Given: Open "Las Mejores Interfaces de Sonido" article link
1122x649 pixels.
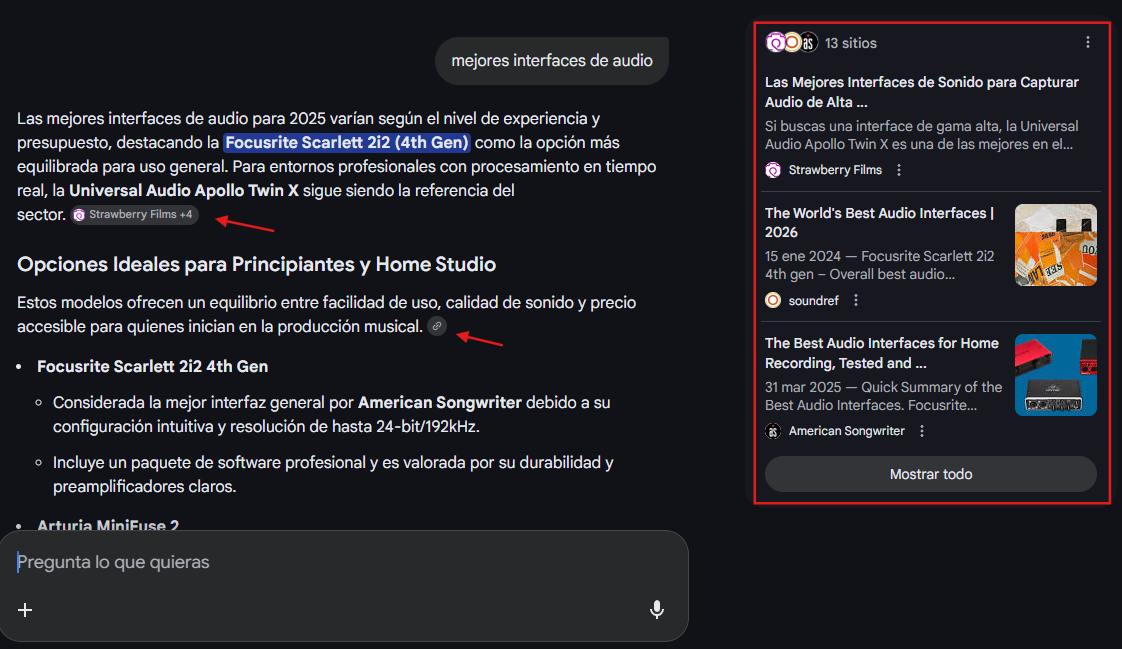Looking at the screenshot, I should coord(921,91).
